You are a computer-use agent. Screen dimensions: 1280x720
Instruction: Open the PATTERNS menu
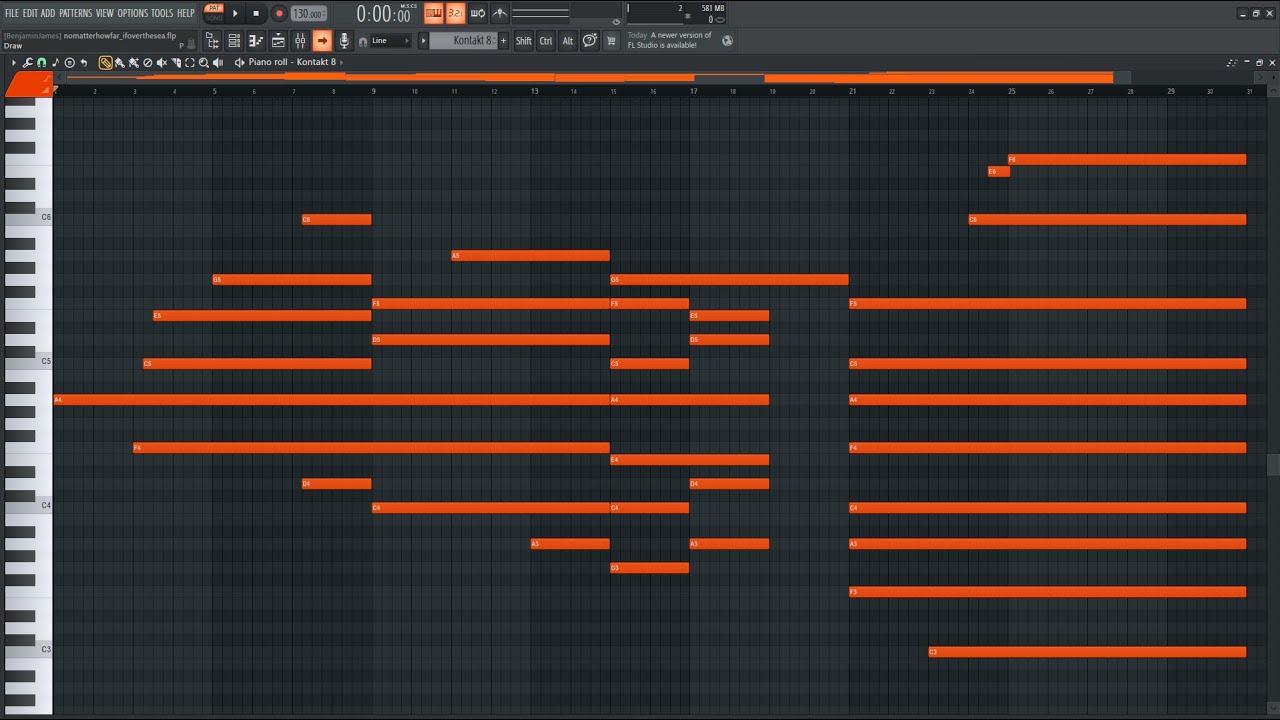tap(75, 13)
